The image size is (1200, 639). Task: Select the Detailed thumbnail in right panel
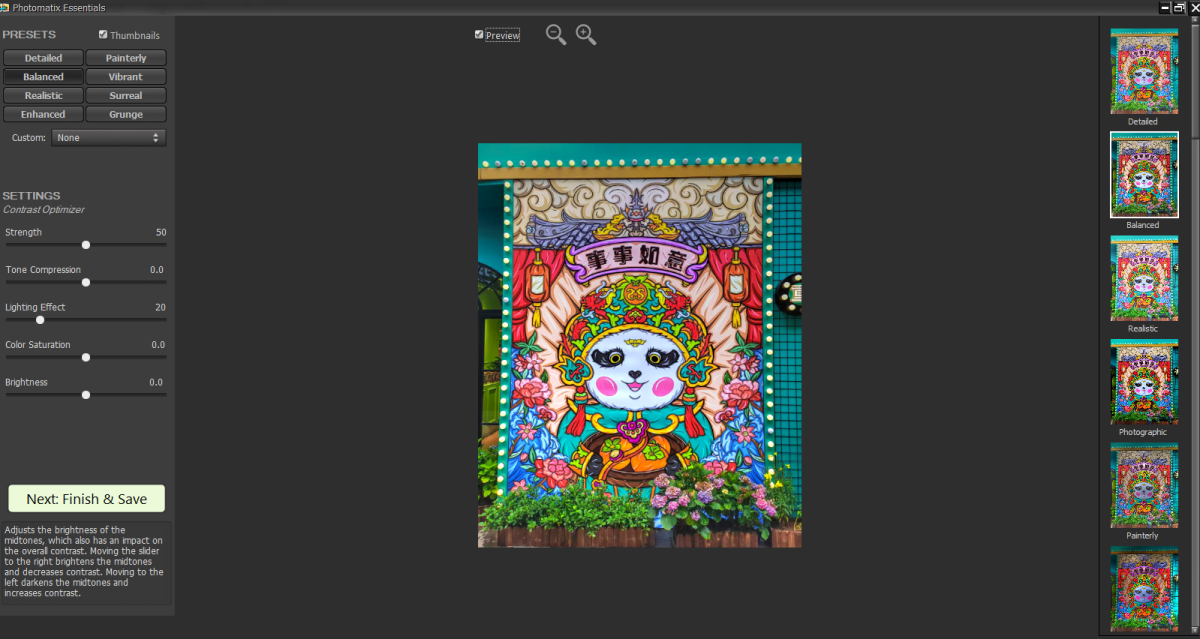point(1144,71)
